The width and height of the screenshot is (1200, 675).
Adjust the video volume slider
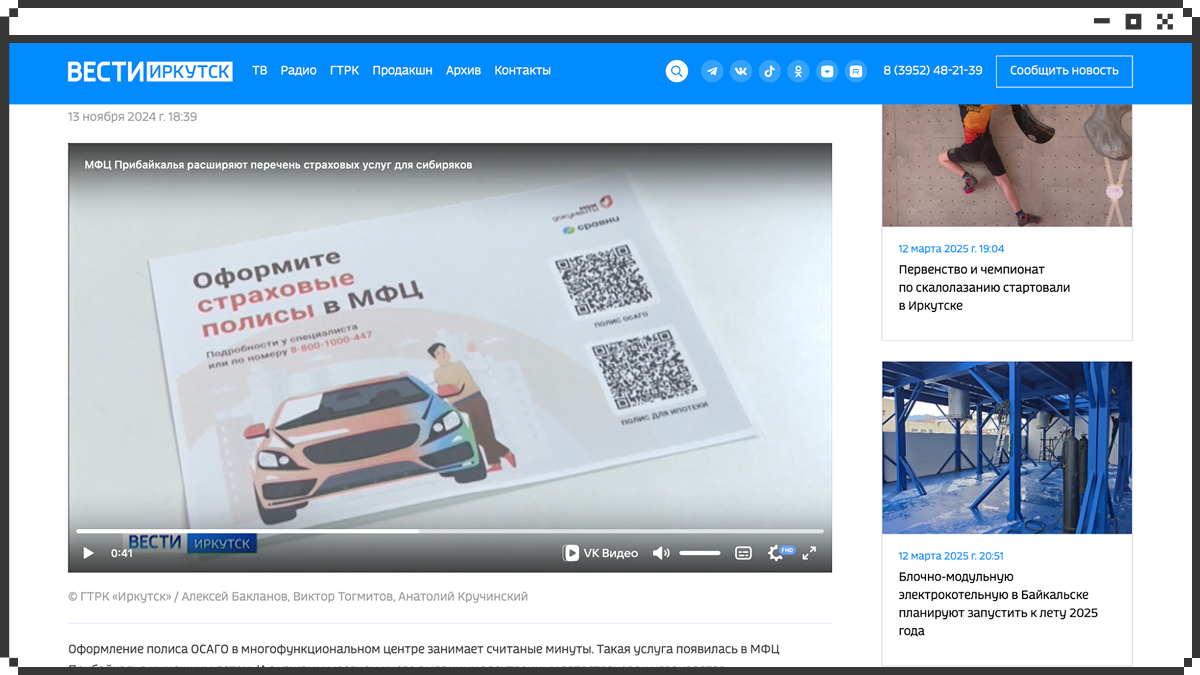click(699, 553)
